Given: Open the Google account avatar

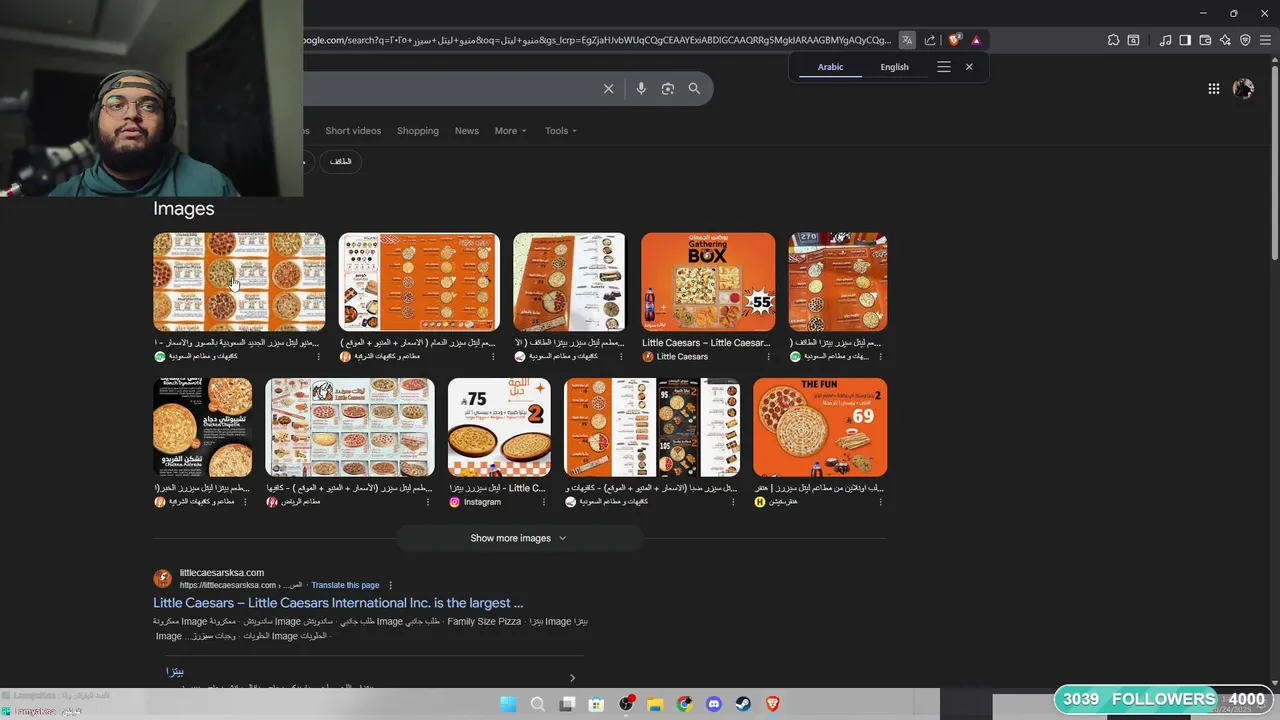Looking at the screenshot, I should (x=1243, y=89).
